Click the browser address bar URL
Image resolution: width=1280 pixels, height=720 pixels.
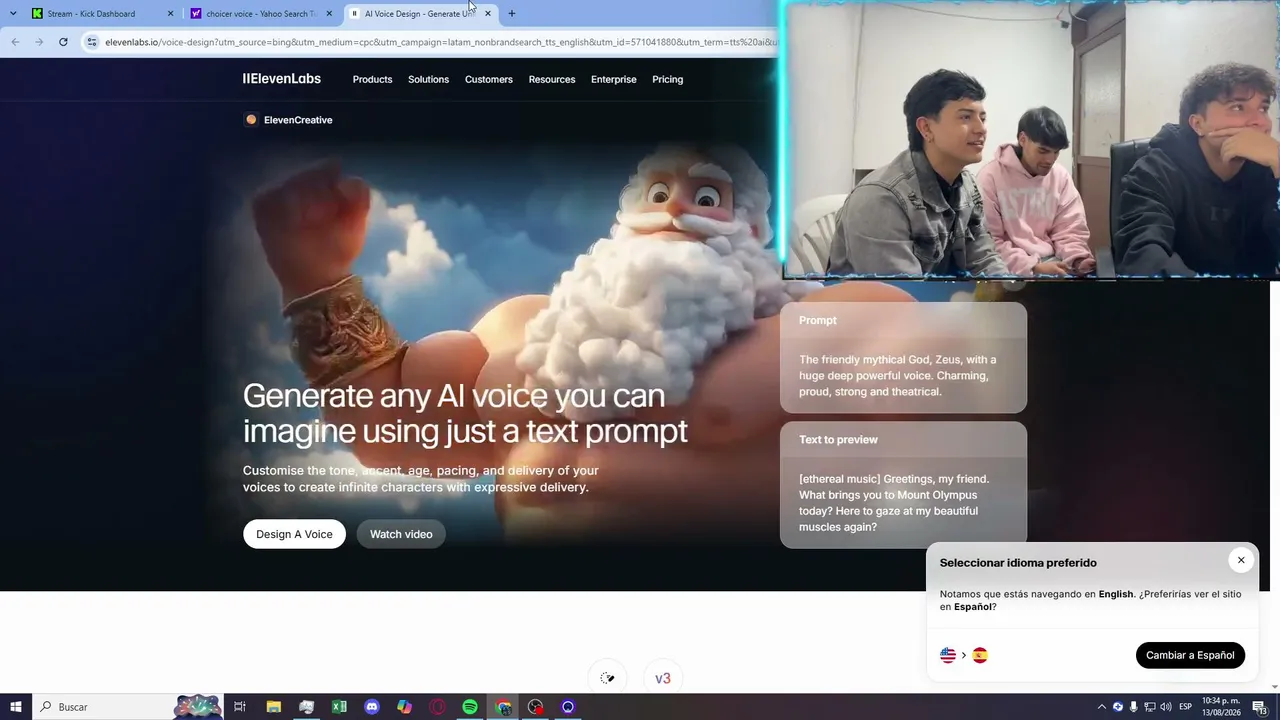pyautogui.click(x=440, y=42)
